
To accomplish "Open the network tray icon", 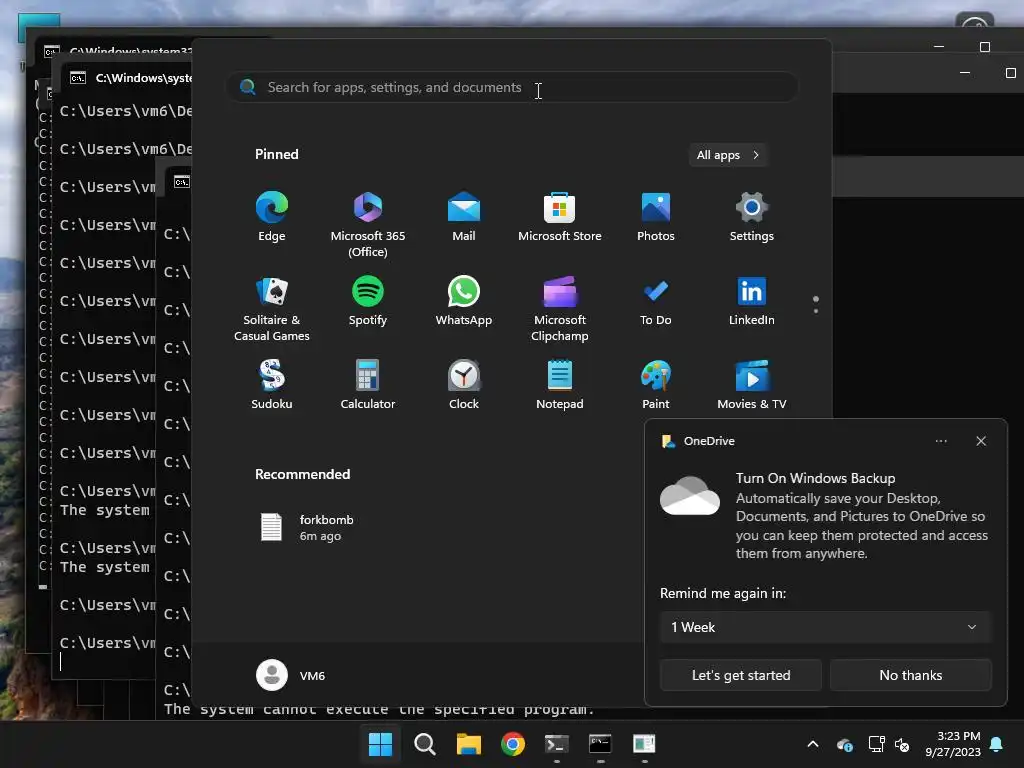I will [x=876, y=744].
